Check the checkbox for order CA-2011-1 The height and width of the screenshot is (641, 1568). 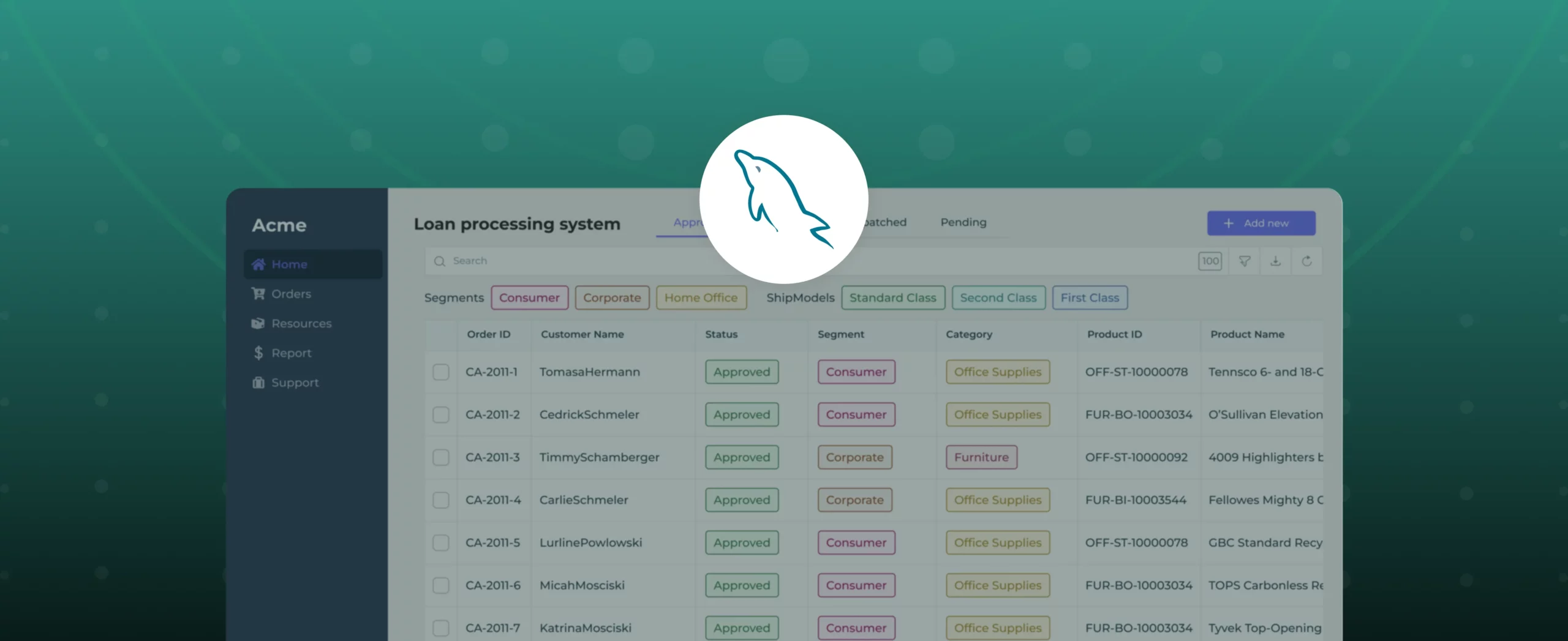441,372
